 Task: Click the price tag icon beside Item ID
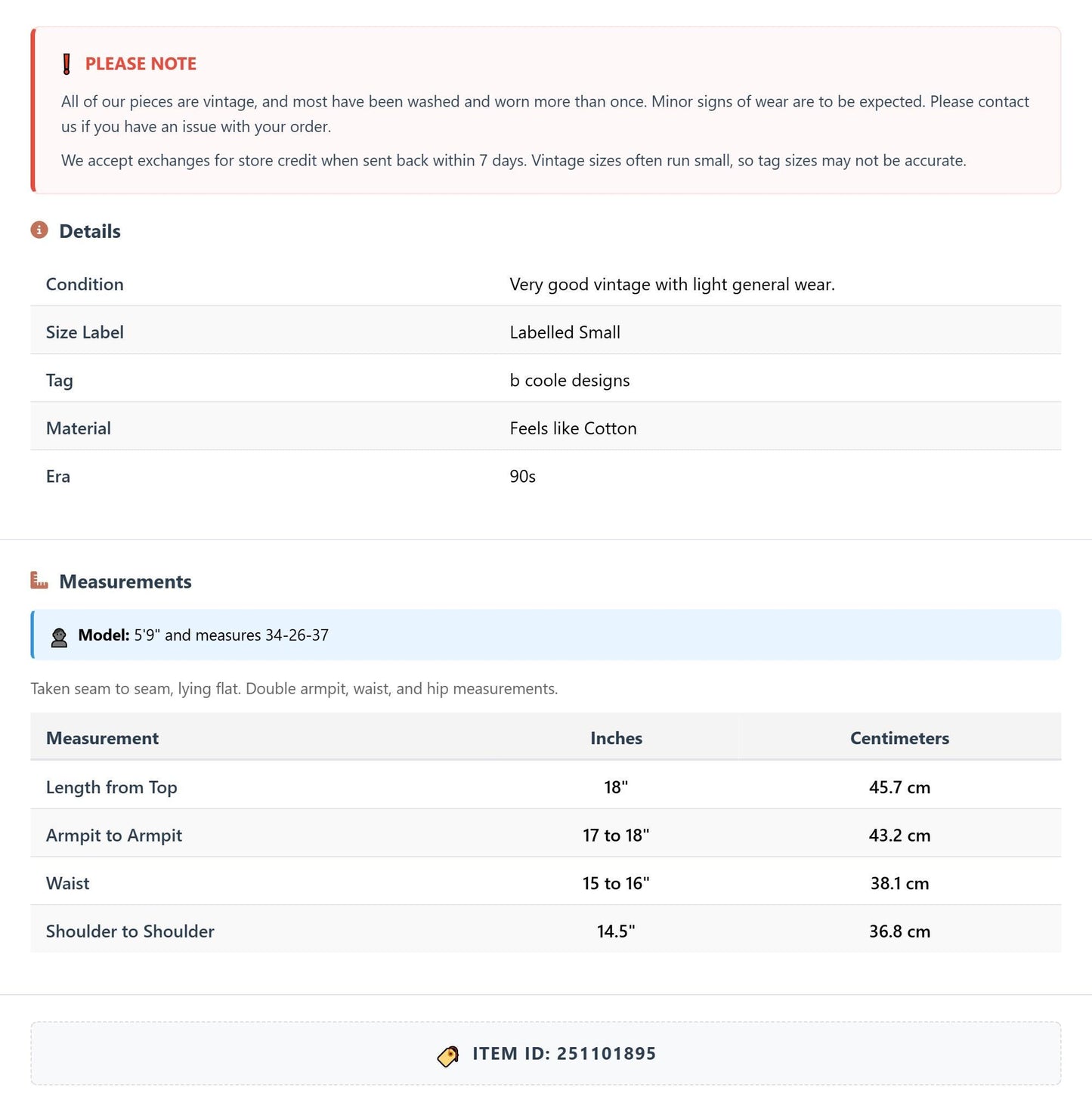coord(448,1055)
